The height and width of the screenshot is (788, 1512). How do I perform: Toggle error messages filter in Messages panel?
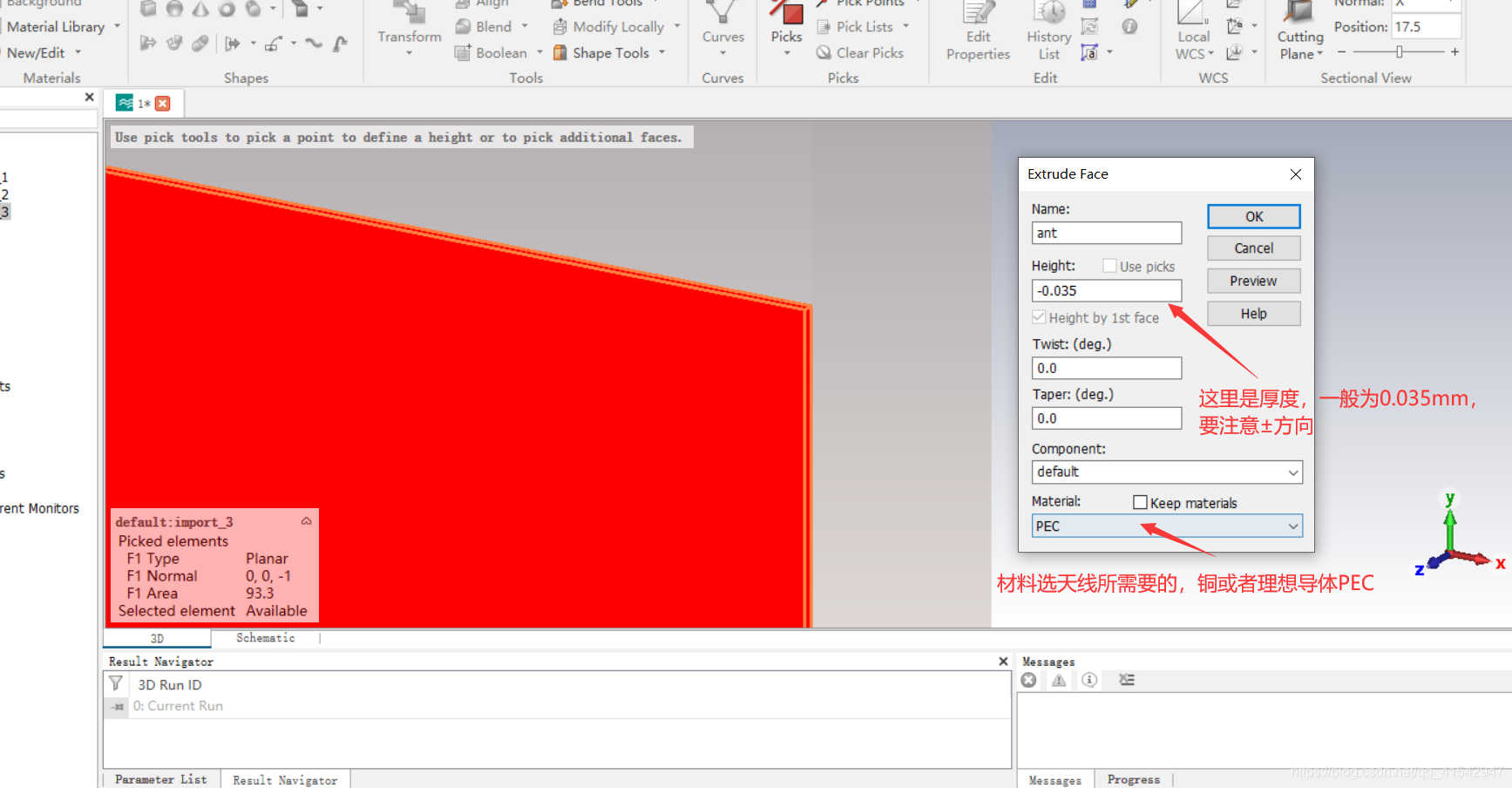[x=1029, y=680]
